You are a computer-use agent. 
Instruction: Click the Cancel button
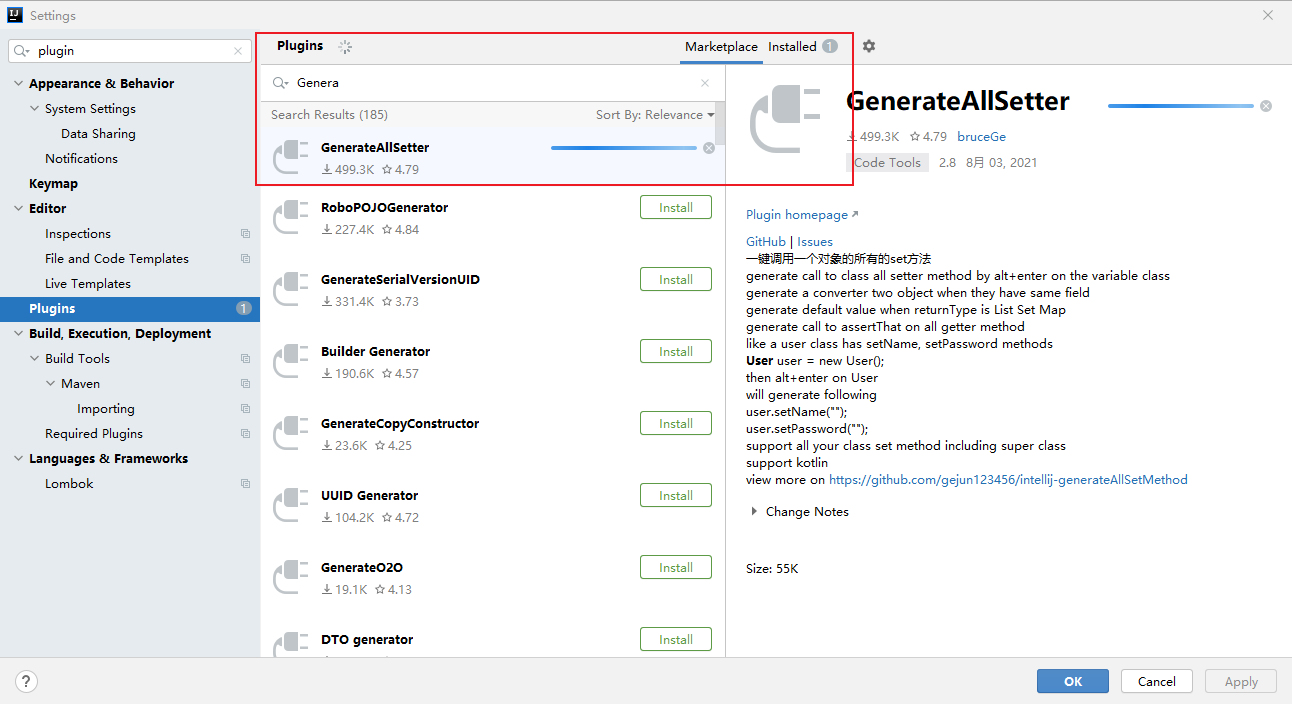(x=1156, y=681)
